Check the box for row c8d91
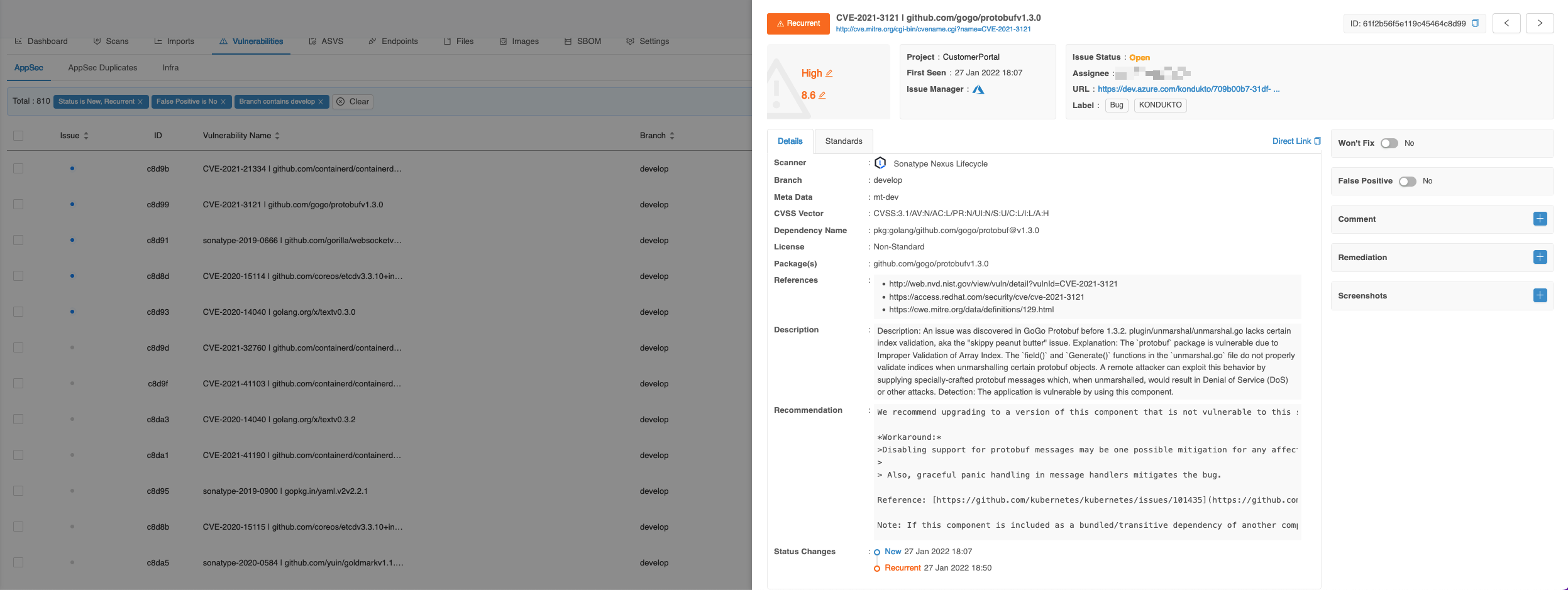 point(18,240)
